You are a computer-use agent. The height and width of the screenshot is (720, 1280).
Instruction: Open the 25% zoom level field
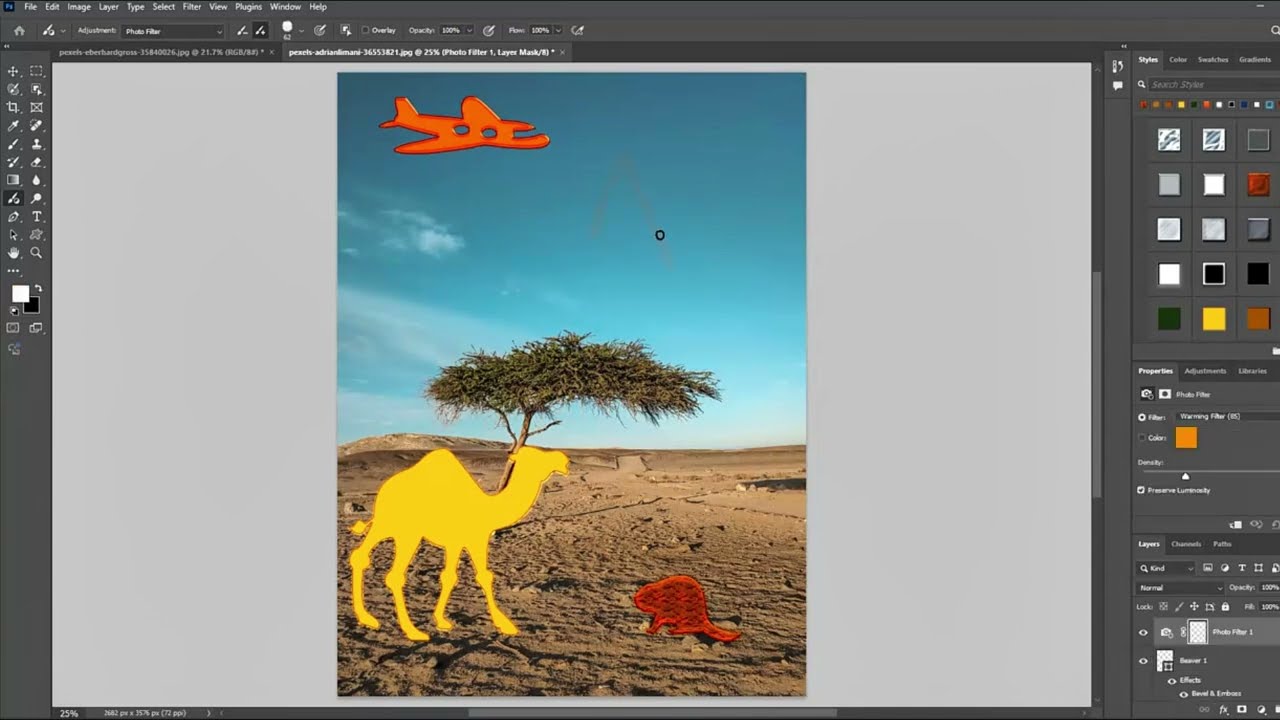pos(68,713)
